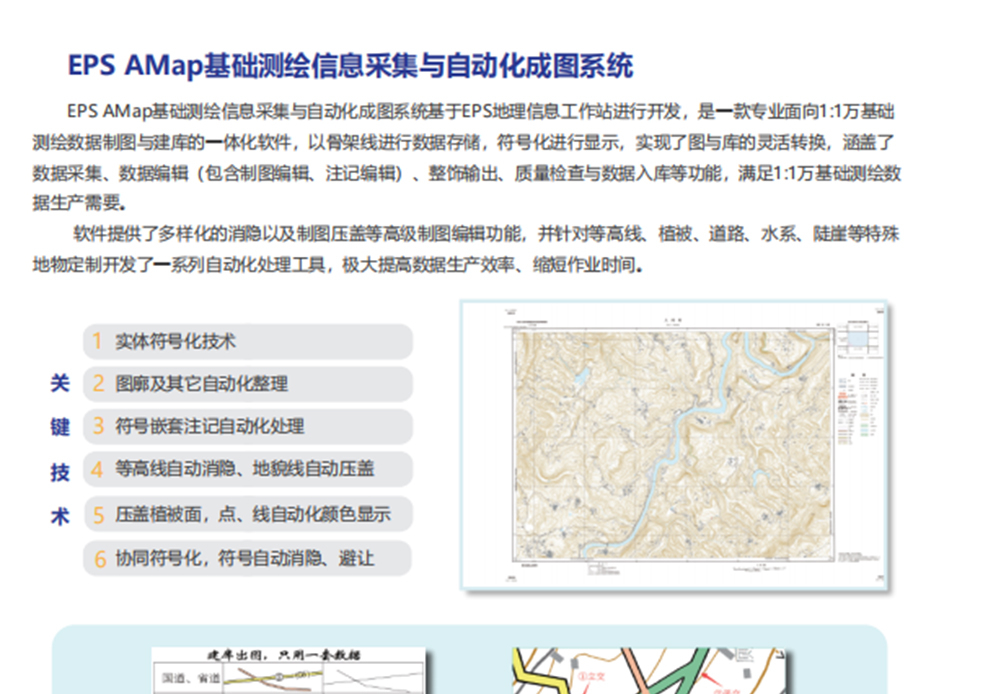Viewport: 1000px width, 694px height.
Task: Click the title EPS AMap基础测绘信息采集与自动化成图系统
Action: click(350, 66)
